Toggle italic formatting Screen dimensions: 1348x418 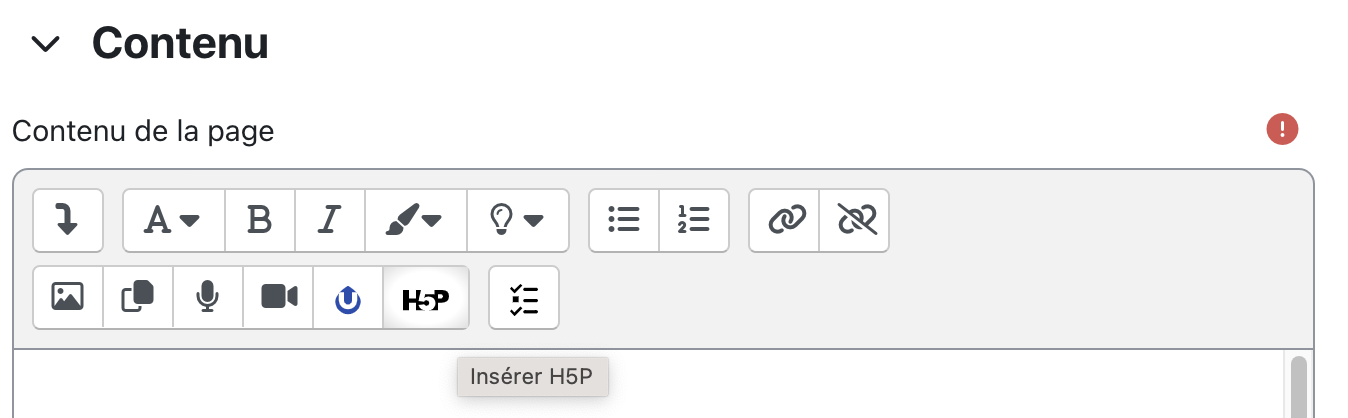330,220
